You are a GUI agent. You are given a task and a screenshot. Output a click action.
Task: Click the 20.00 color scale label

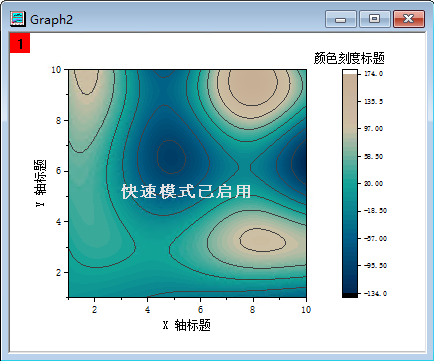373,184
